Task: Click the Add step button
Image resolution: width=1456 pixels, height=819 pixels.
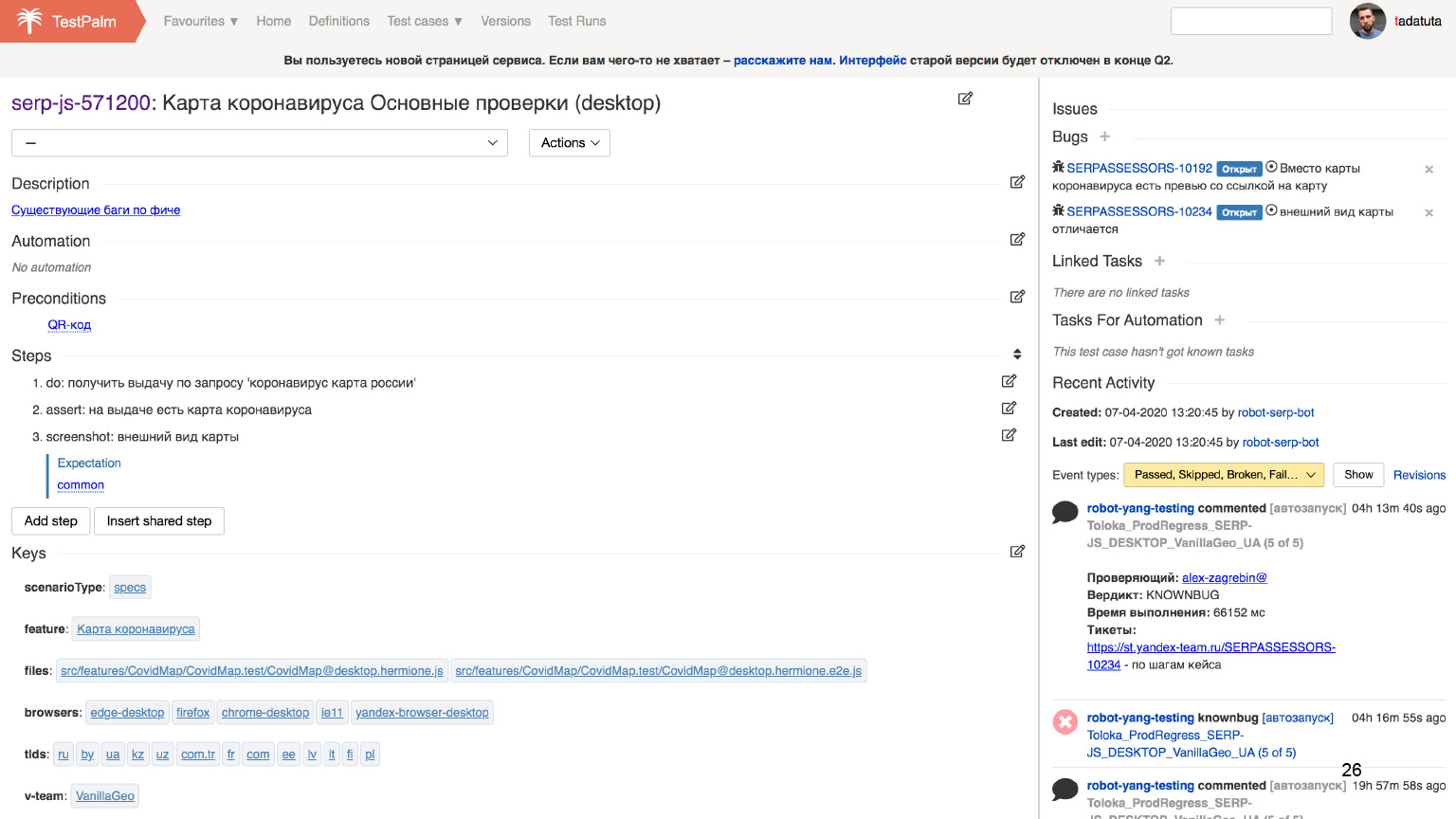Action: (51, 521)
